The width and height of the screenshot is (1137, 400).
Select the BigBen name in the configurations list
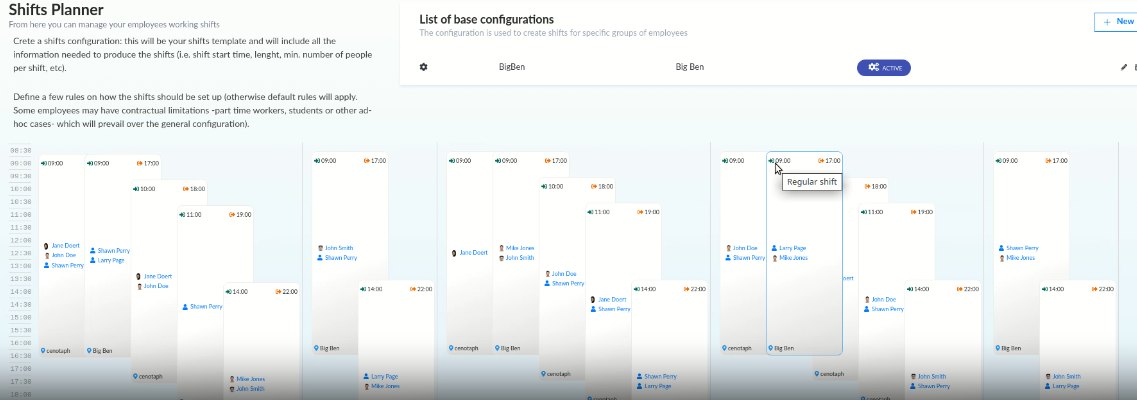pos(512,67)
